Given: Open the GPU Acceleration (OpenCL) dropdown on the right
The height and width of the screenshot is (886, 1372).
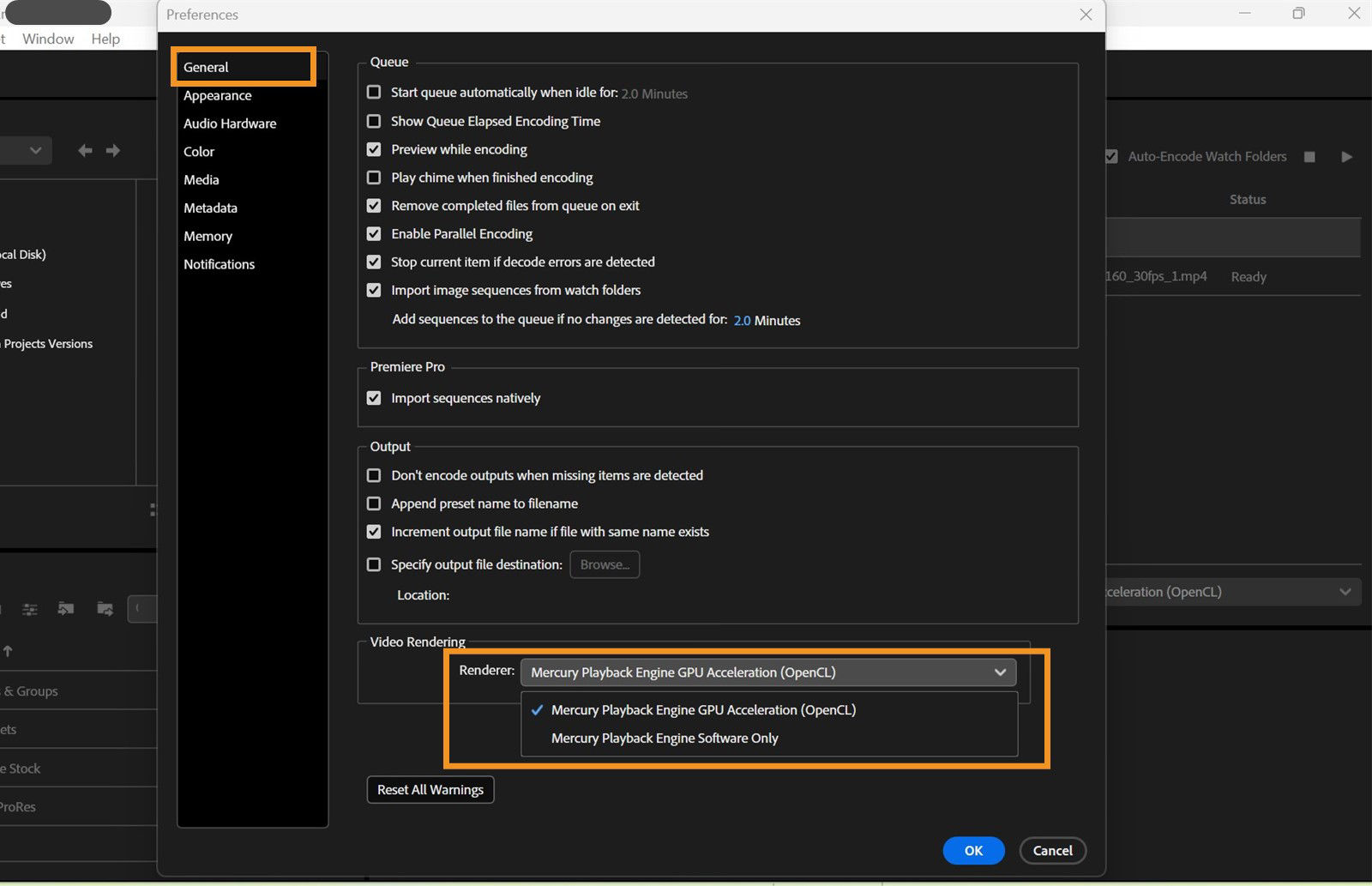Looking at the screenshot, I should click(1345, 591).
